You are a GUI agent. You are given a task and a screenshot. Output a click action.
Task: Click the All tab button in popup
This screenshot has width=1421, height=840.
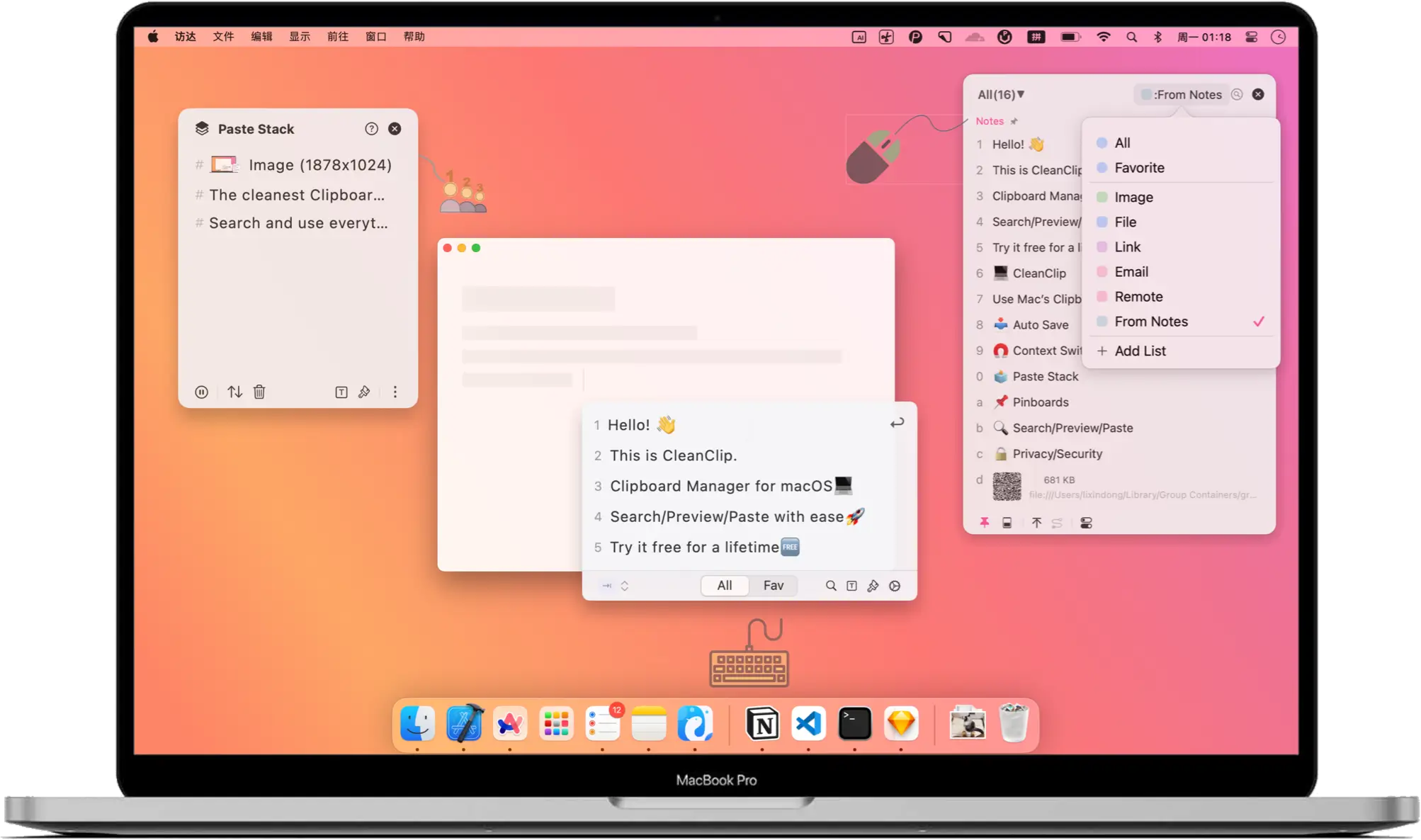[x=724, y=585]
